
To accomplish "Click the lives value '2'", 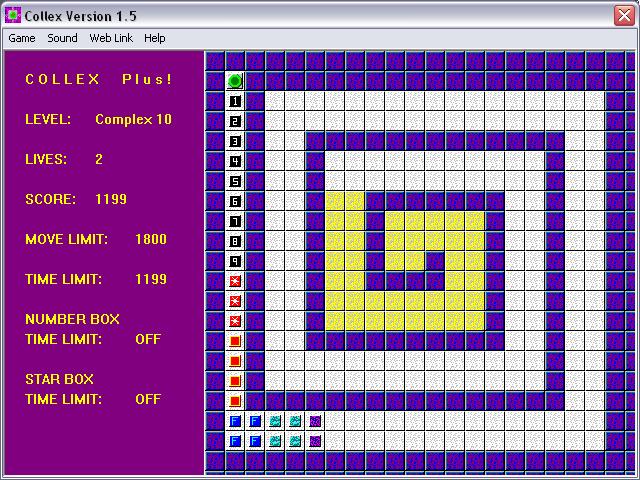I will [99, 159].
